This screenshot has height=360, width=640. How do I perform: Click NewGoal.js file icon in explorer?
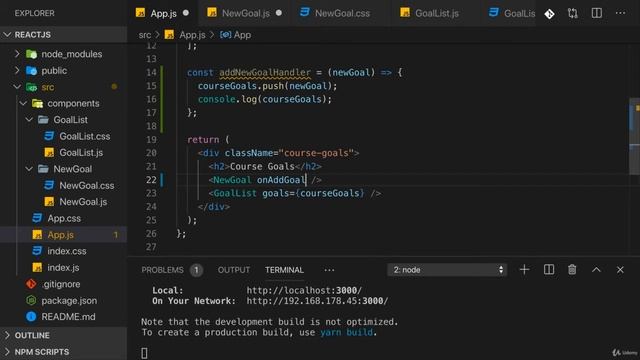point(49,202)
